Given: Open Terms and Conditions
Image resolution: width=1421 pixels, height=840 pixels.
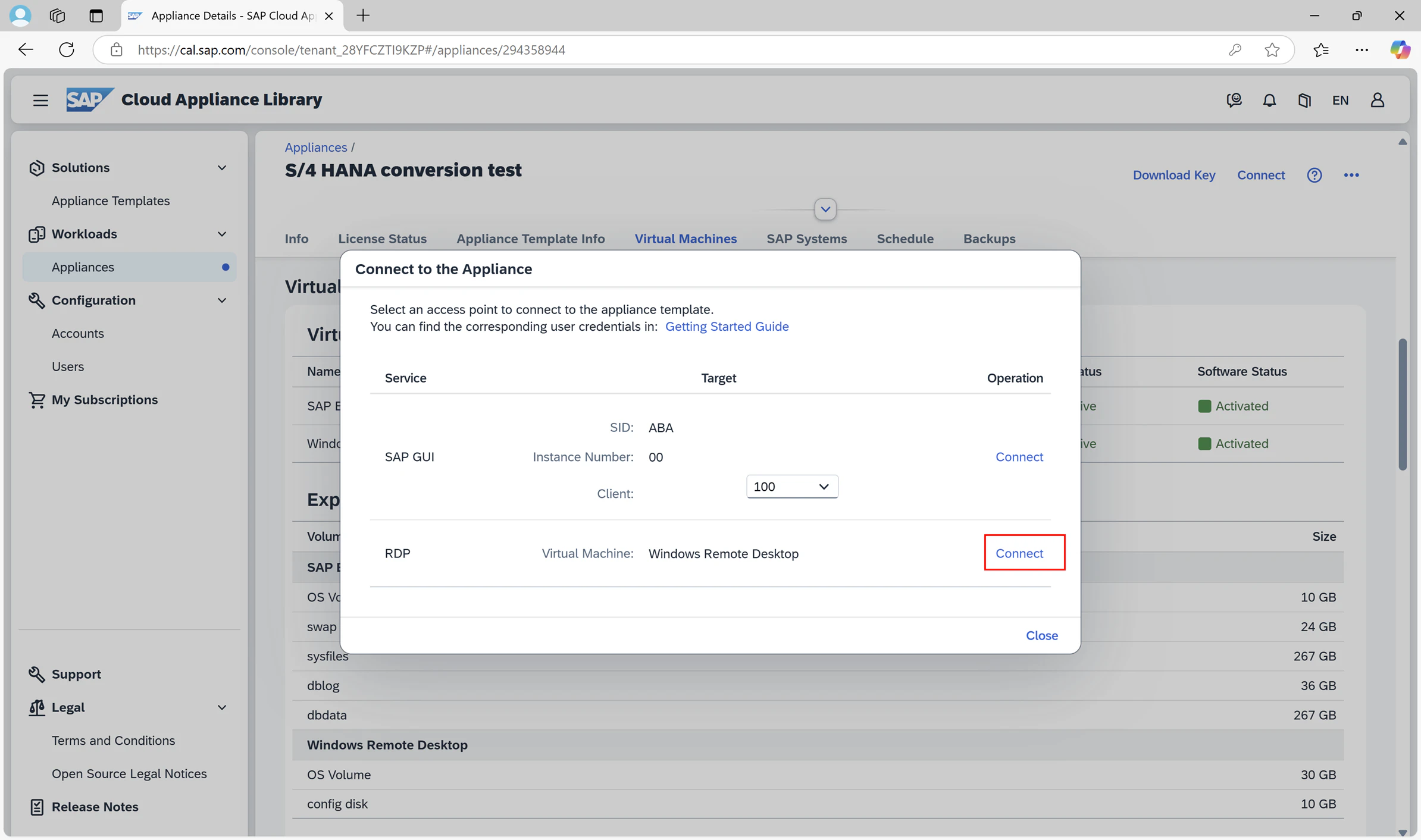Looking at the screenshot, I should (114, 741).
